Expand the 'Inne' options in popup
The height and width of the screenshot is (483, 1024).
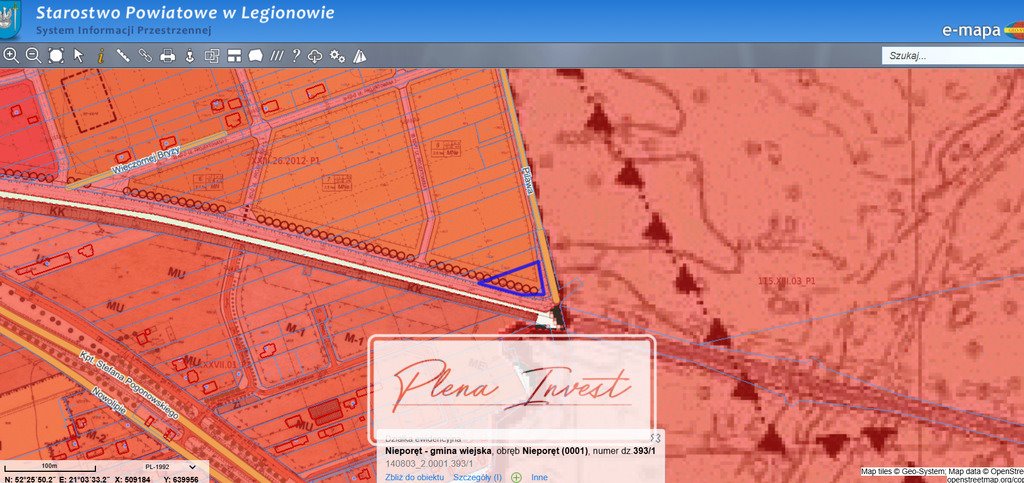(x=539, y=477)
